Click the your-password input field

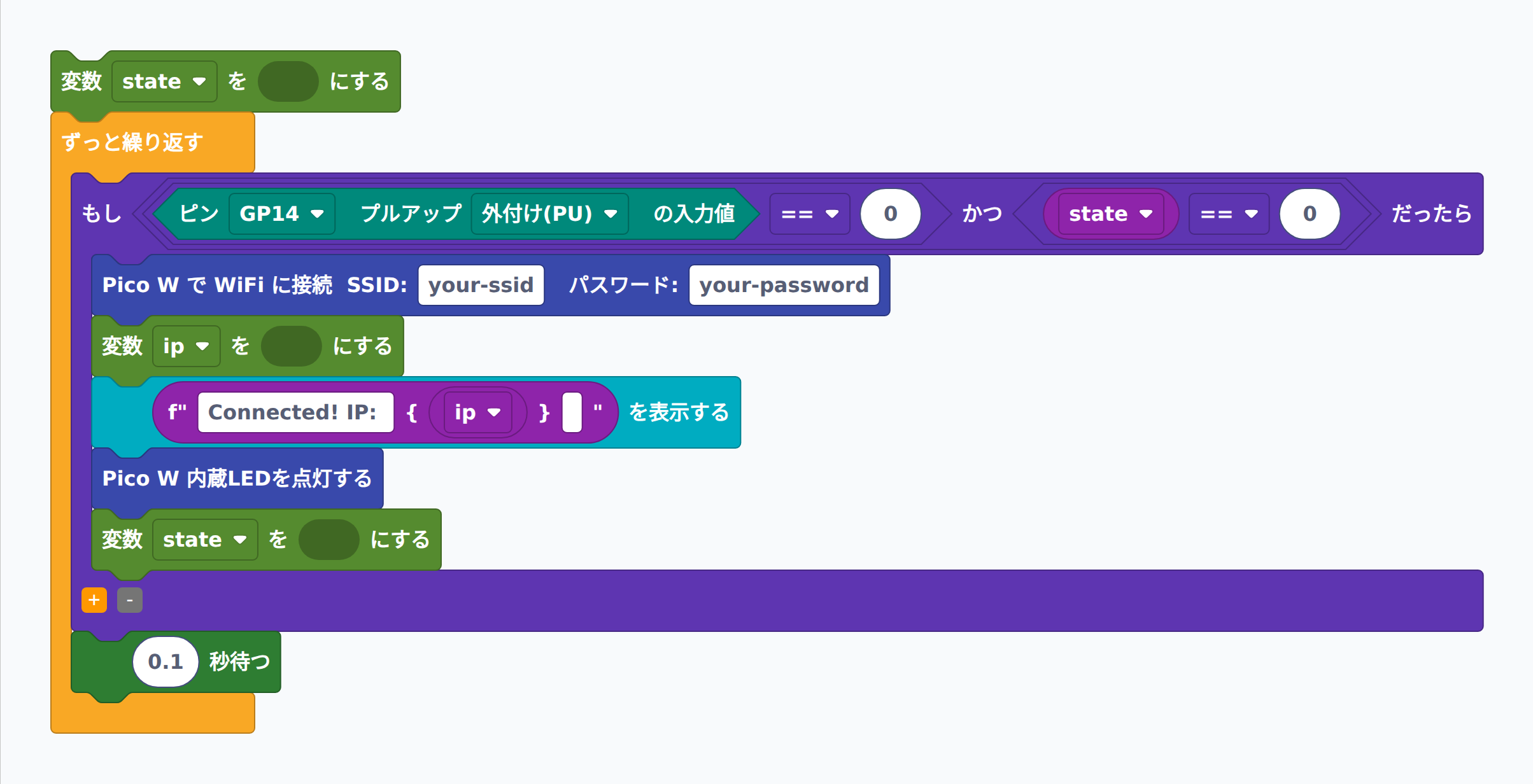(784, 285)
